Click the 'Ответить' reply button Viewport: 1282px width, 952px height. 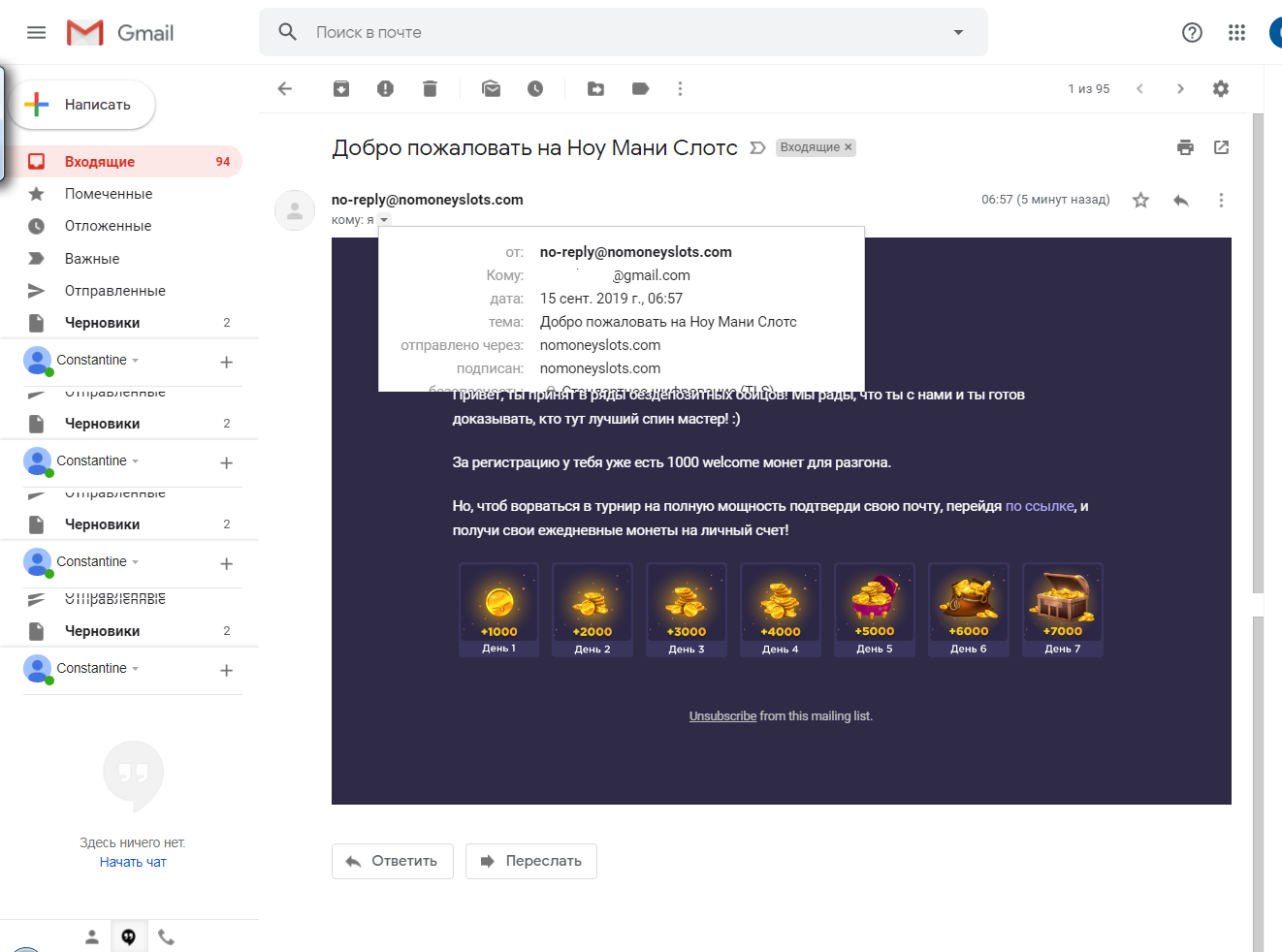(x=393, y=861)
